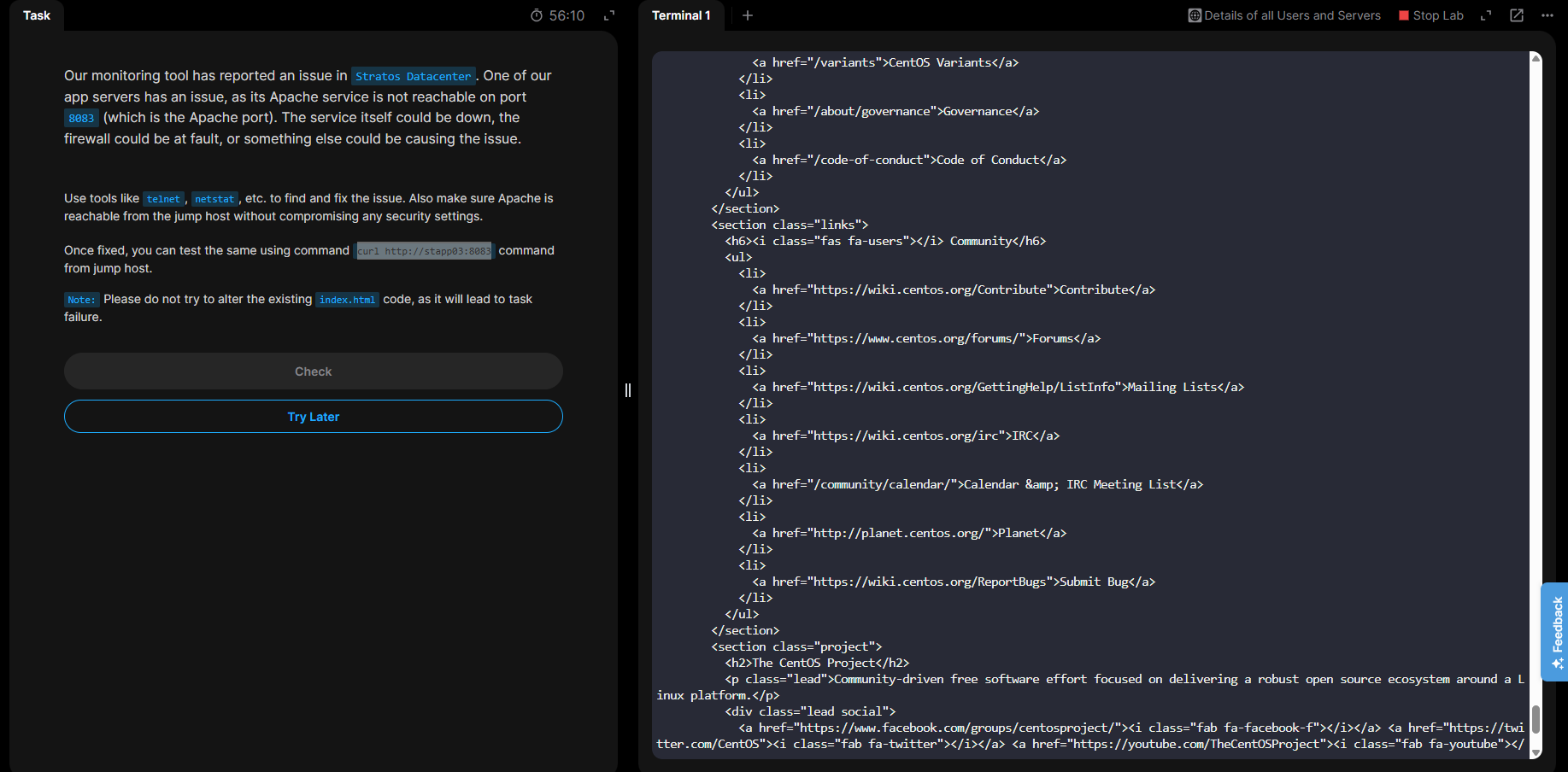Click the CentOS Variants terminal line
Image resolution: width=1568 pixels, height=772 pixels.
click(885, 62)
